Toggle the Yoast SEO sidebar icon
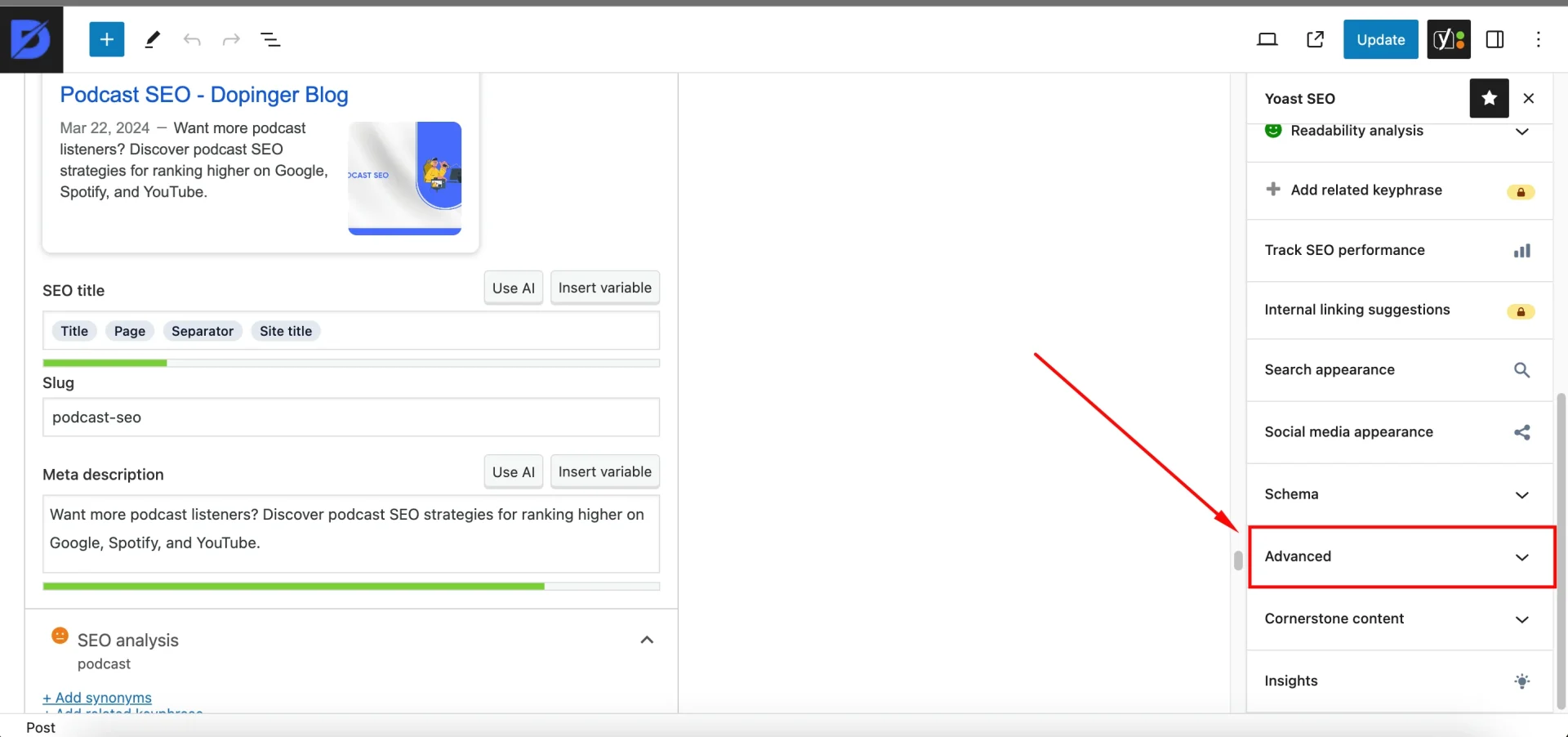 [x=1449, y=39]
